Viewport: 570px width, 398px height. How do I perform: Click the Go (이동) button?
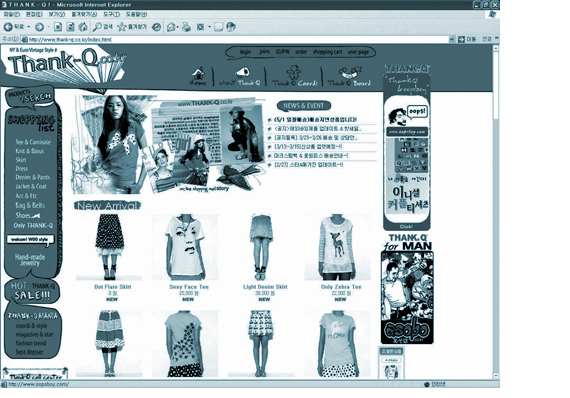tap(467, 39)
